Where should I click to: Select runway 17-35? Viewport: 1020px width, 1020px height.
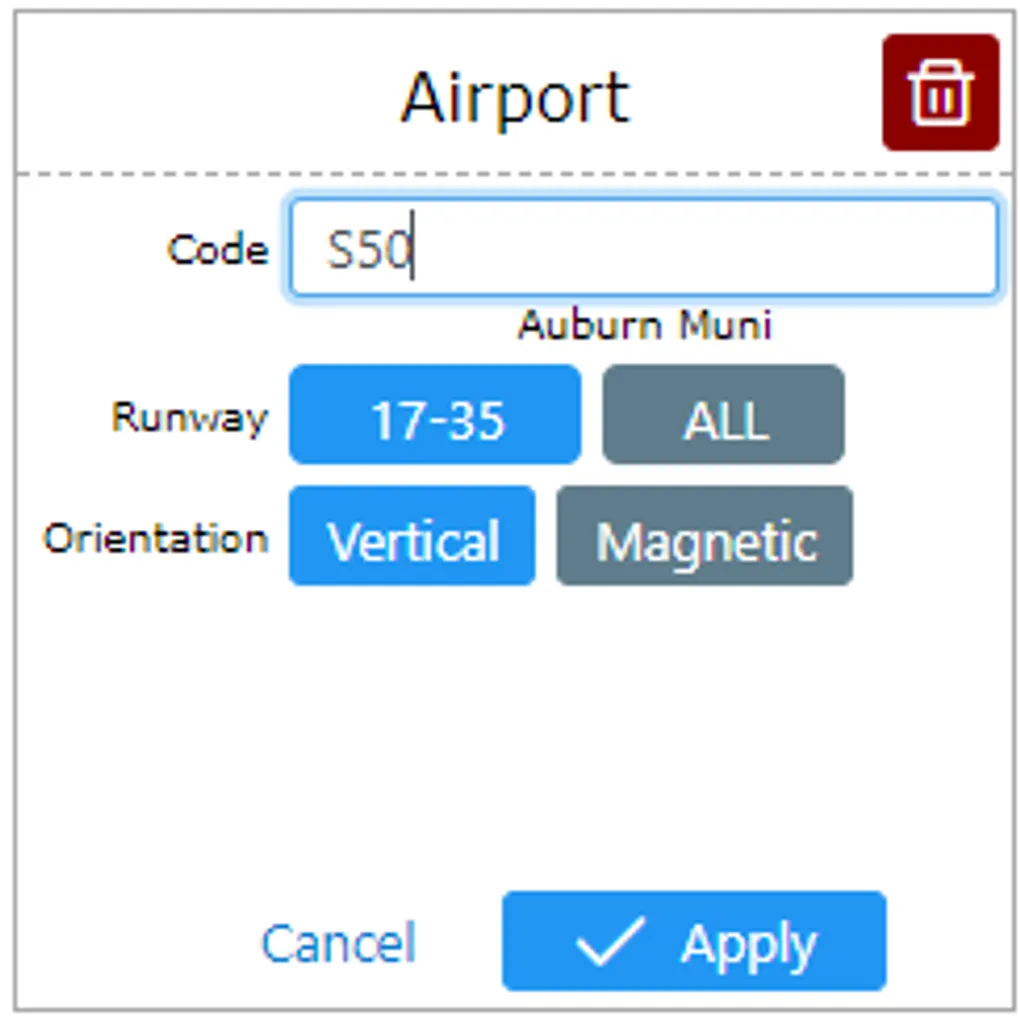pyautogui.click(x=434, y=415)
